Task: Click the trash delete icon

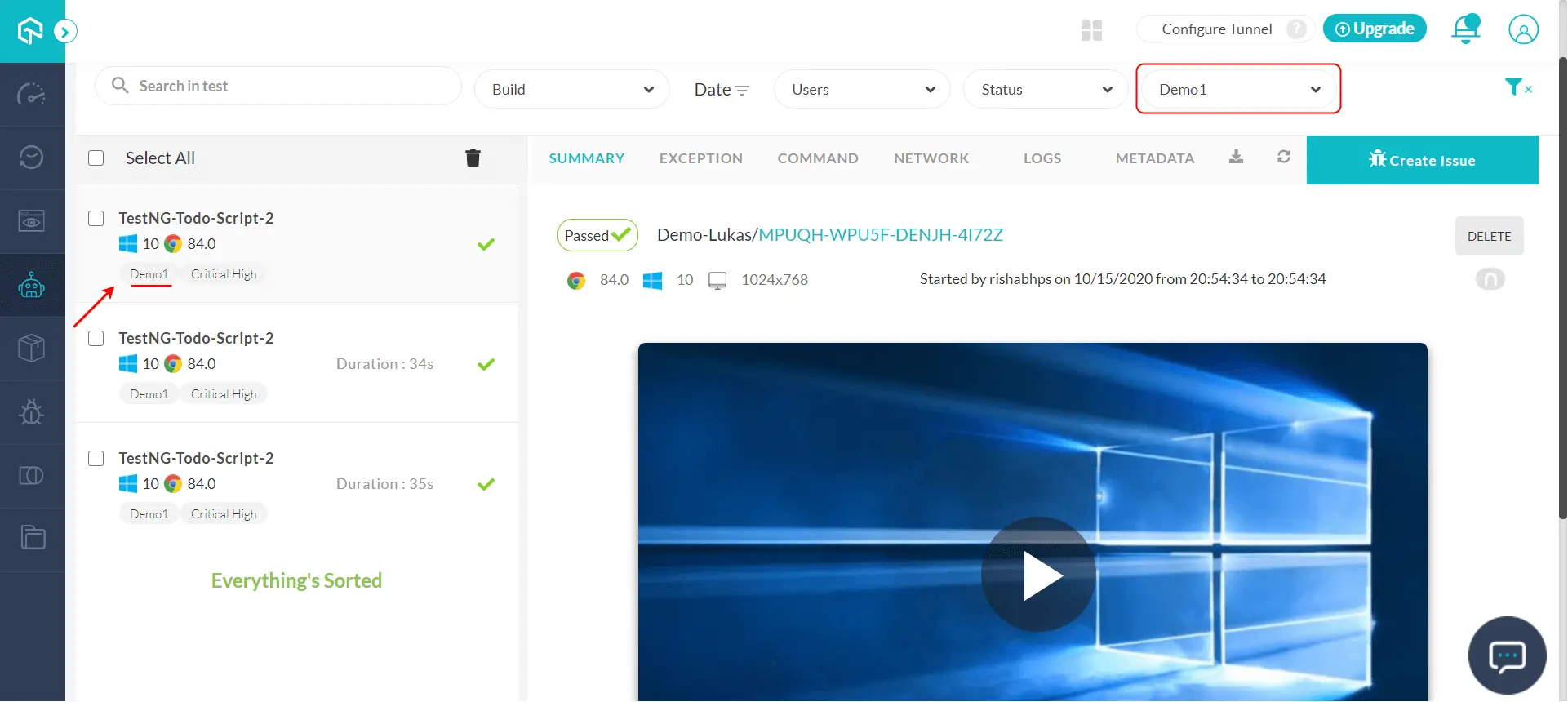Action: (x=473, y=158)
